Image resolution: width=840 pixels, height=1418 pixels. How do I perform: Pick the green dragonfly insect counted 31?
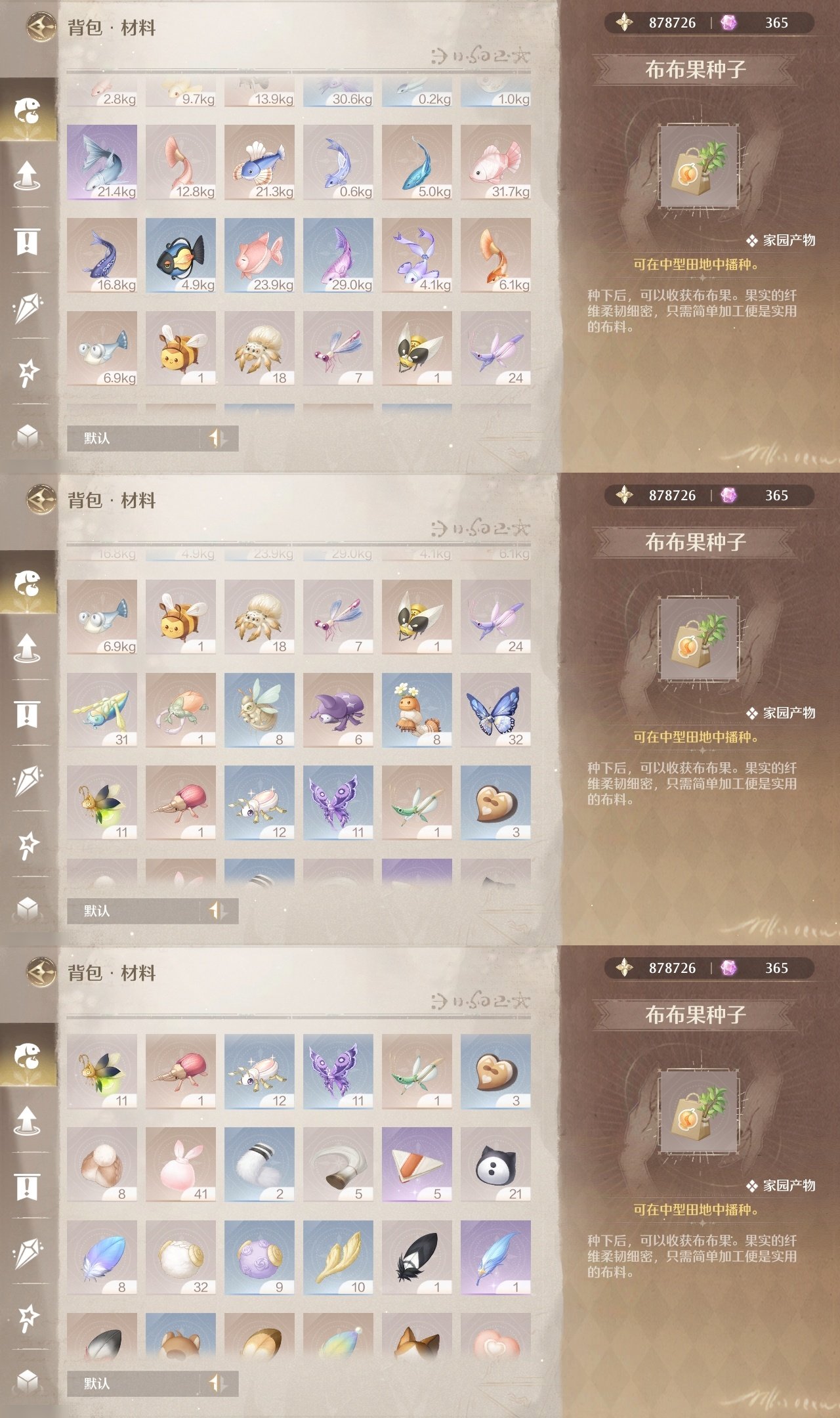pyautogui.click(x=102, y=710)
